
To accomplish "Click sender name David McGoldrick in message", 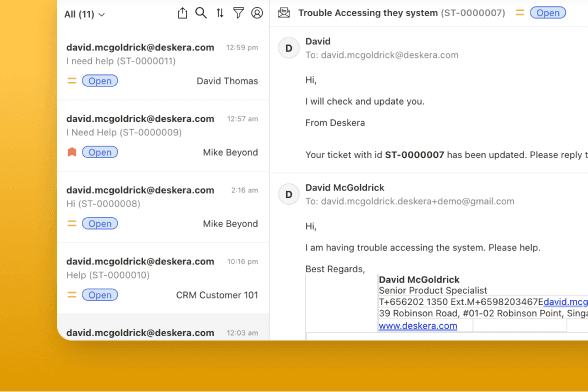I will click(x=345, y=188).
